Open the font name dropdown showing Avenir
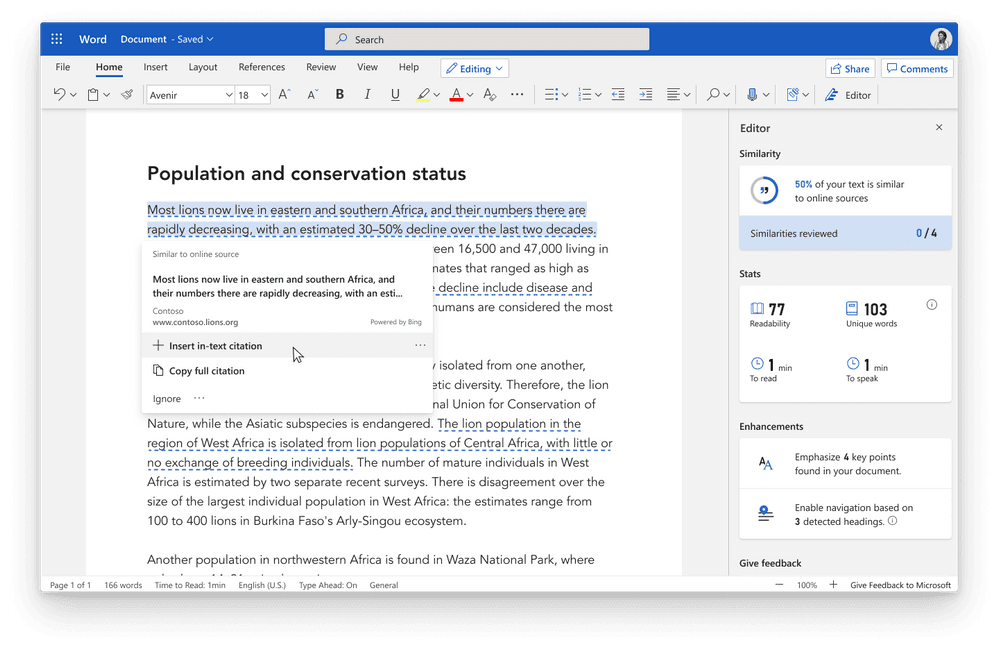Image resolution: width=998 pixels, height=649 pixels. tap(189, 94)
